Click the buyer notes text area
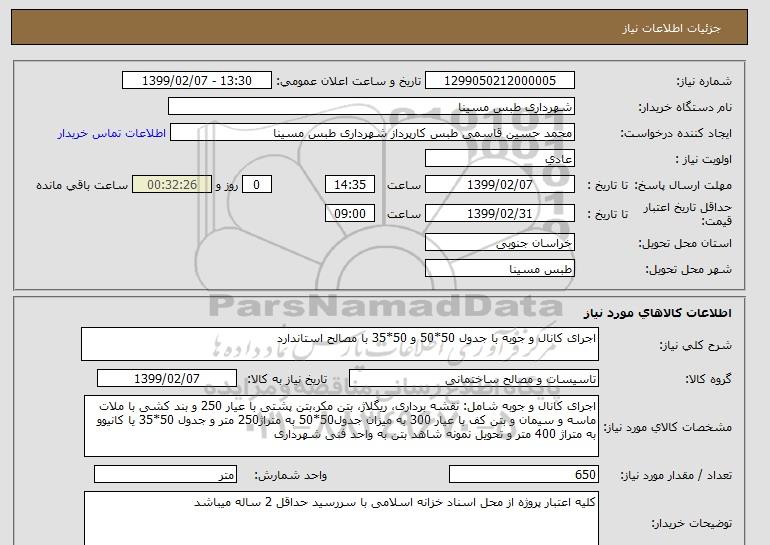Screen dimensions: 770x545 coord(341,518)
